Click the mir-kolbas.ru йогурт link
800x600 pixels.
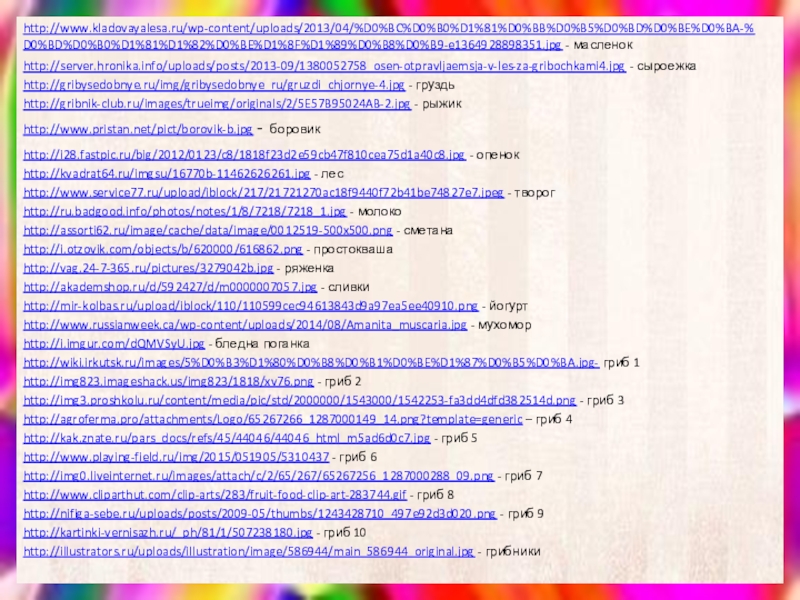[250, 306]
